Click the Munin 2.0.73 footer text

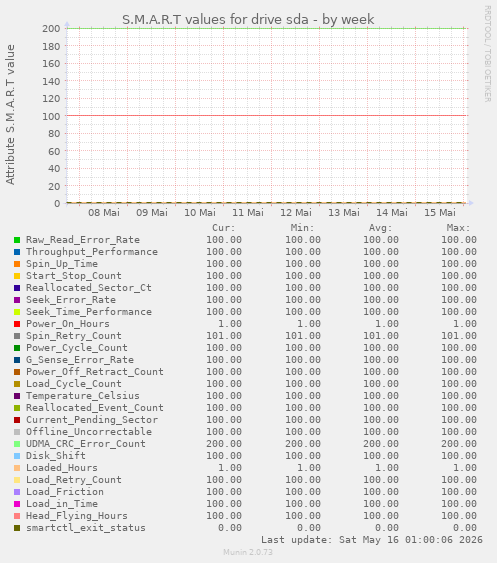pos(248,552)
